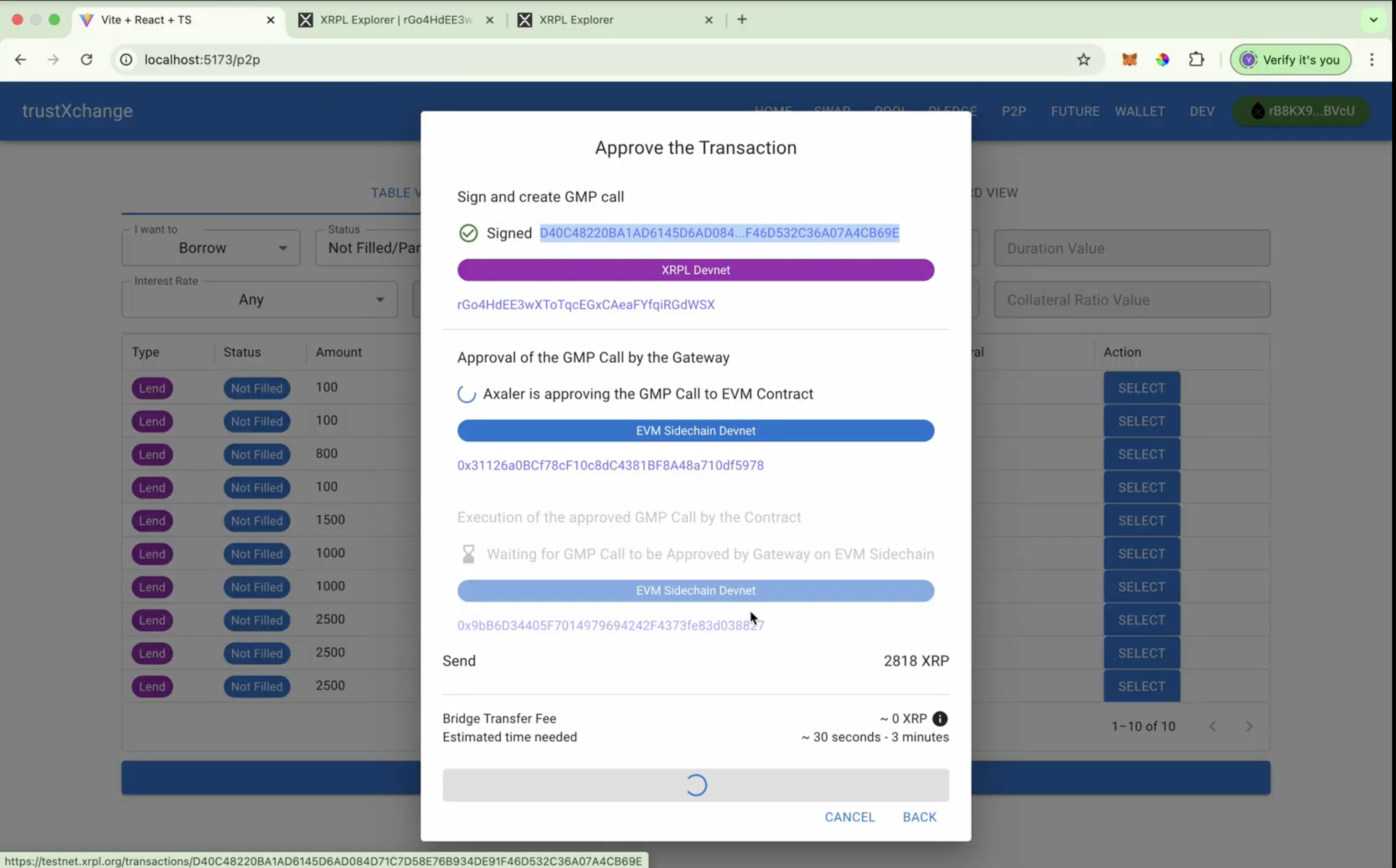Expand the 'I want to' Borrow dropdown
This screenshot has height=868, width=1396.
(211, 248)
